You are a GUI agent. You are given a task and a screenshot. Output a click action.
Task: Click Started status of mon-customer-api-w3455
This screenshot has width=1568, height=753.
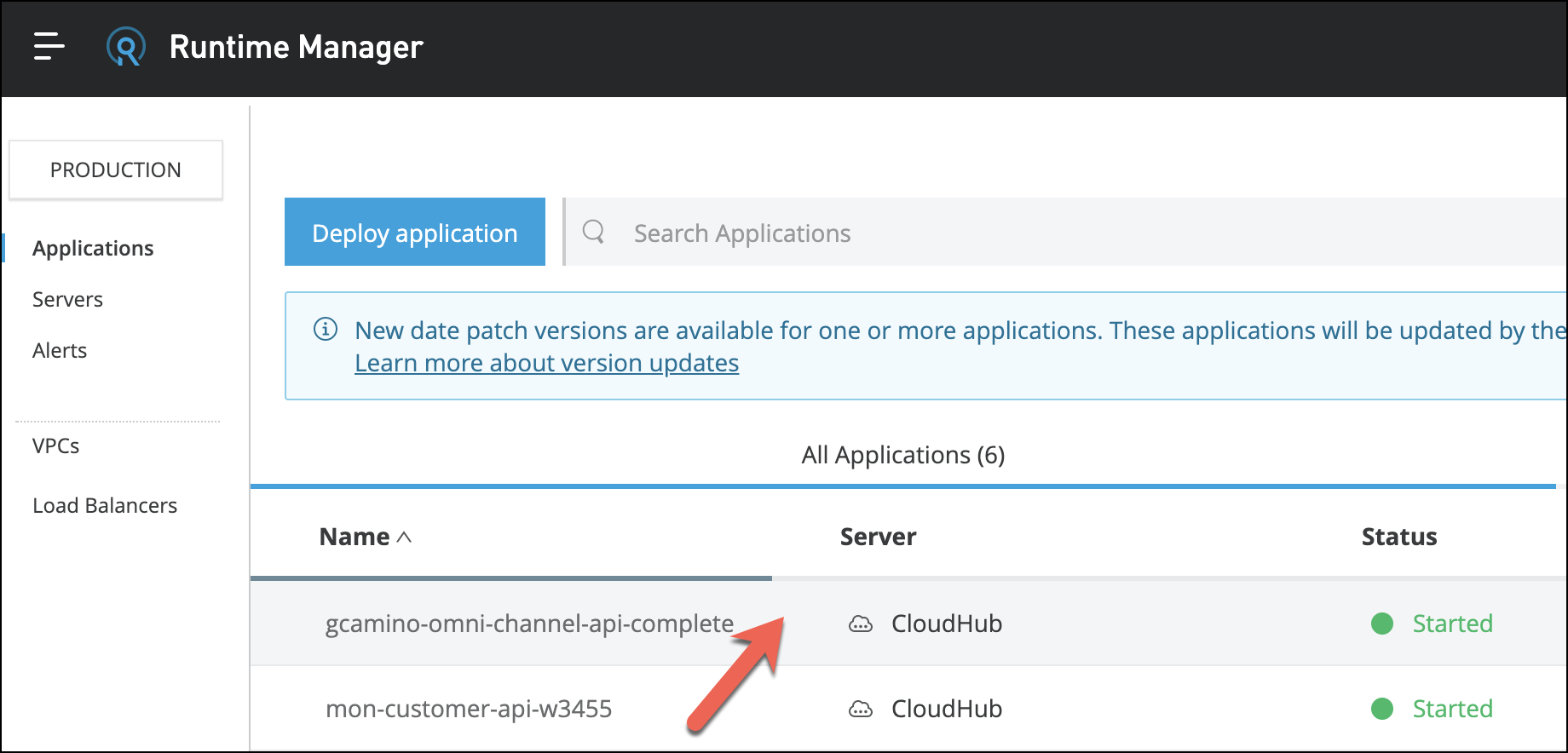pos(1452,709)
